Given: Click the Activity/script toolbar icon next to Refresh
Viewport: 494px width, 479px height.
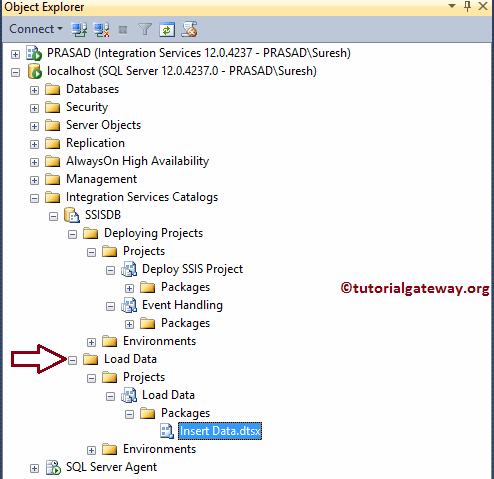Looking at the screenshot, I should click(x=189, y=29).
